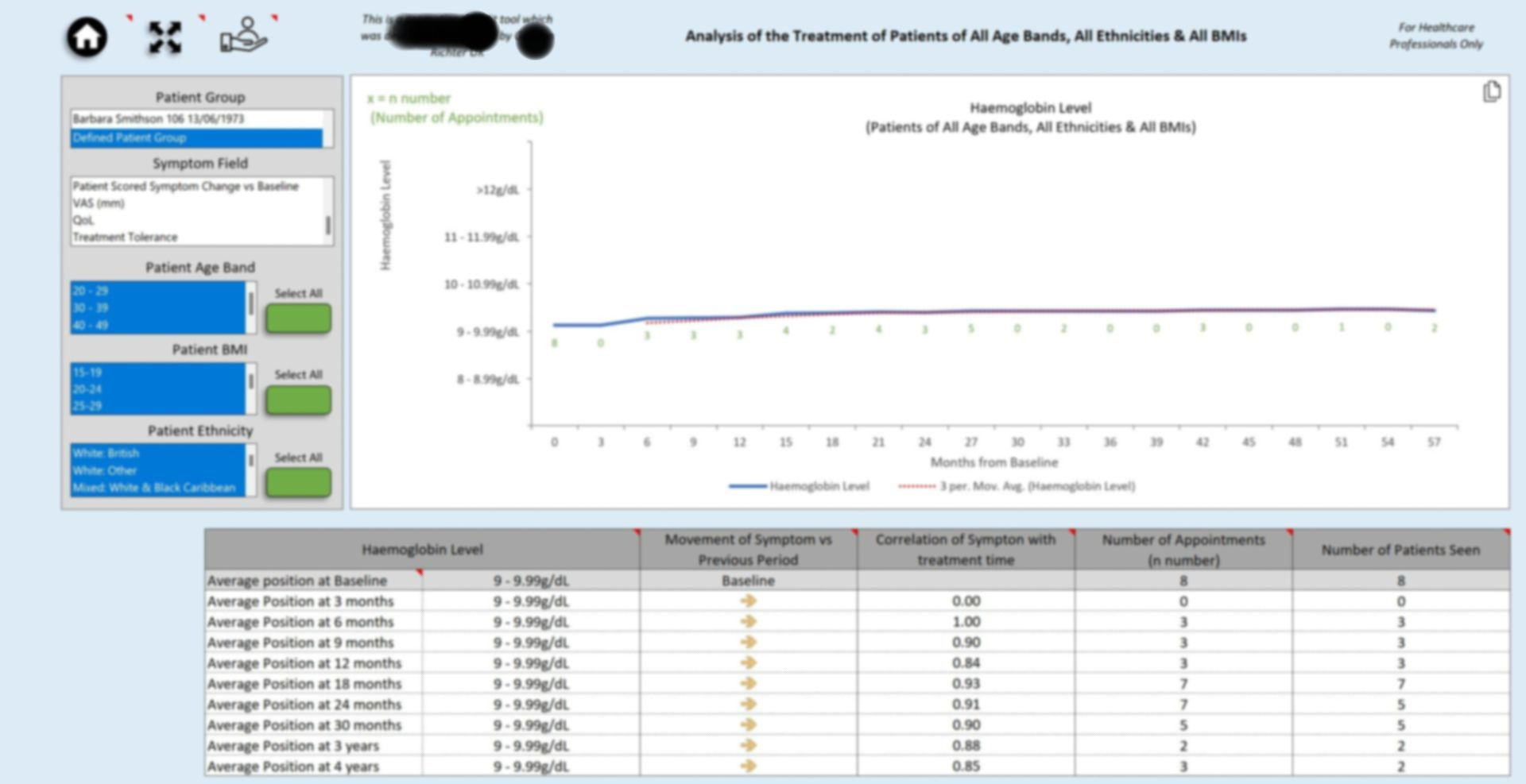
Task: Select All patient age bands green button
Action: [x=298, y=319]
